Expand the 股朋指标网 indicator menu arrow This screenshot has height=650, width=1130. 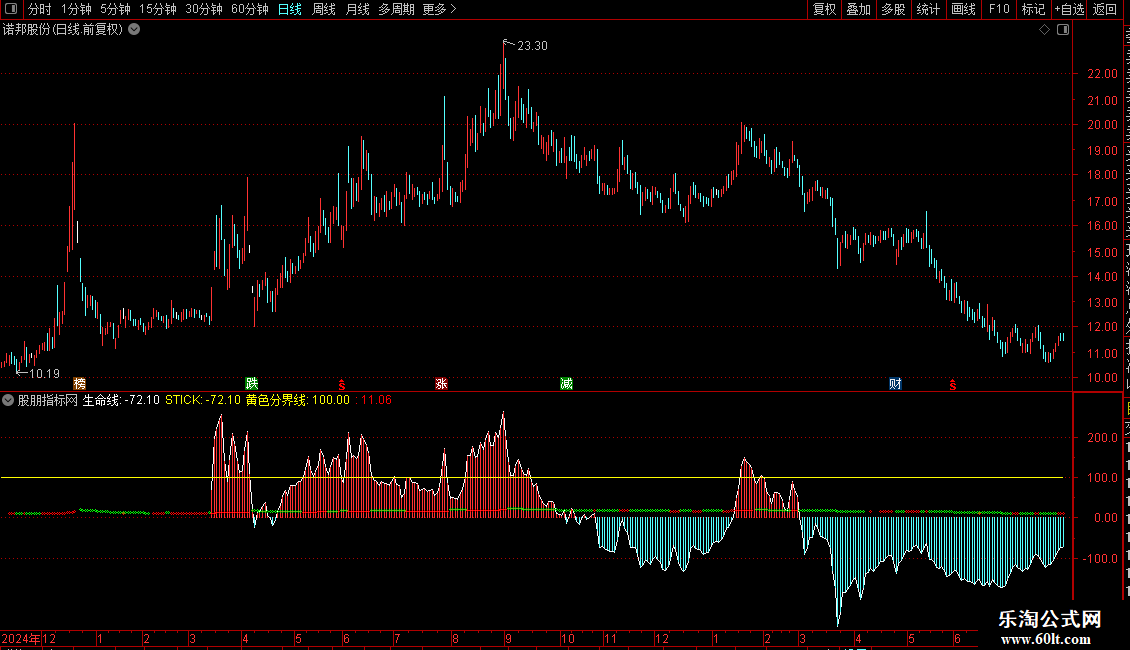[8, 400]
